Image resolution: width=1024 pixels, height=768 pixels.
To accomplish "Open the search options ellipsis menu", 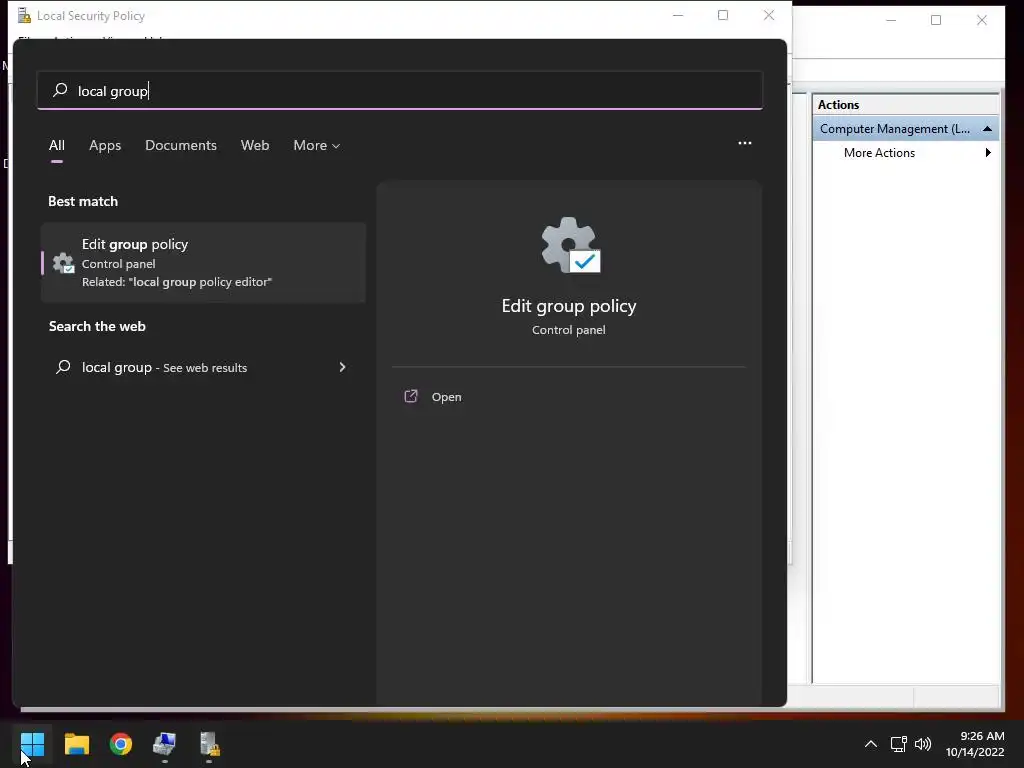I will coord(744,143).
